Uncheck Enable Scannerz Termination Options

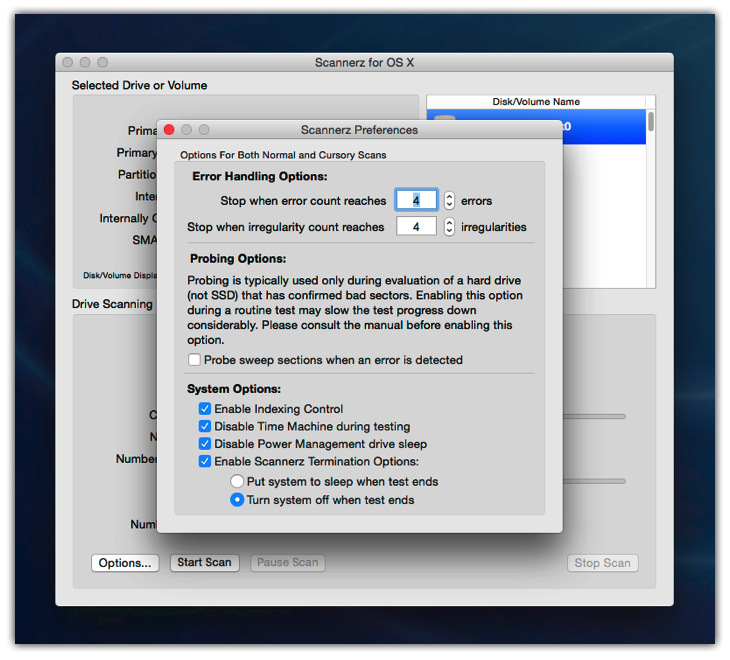(x=204, y=461)
